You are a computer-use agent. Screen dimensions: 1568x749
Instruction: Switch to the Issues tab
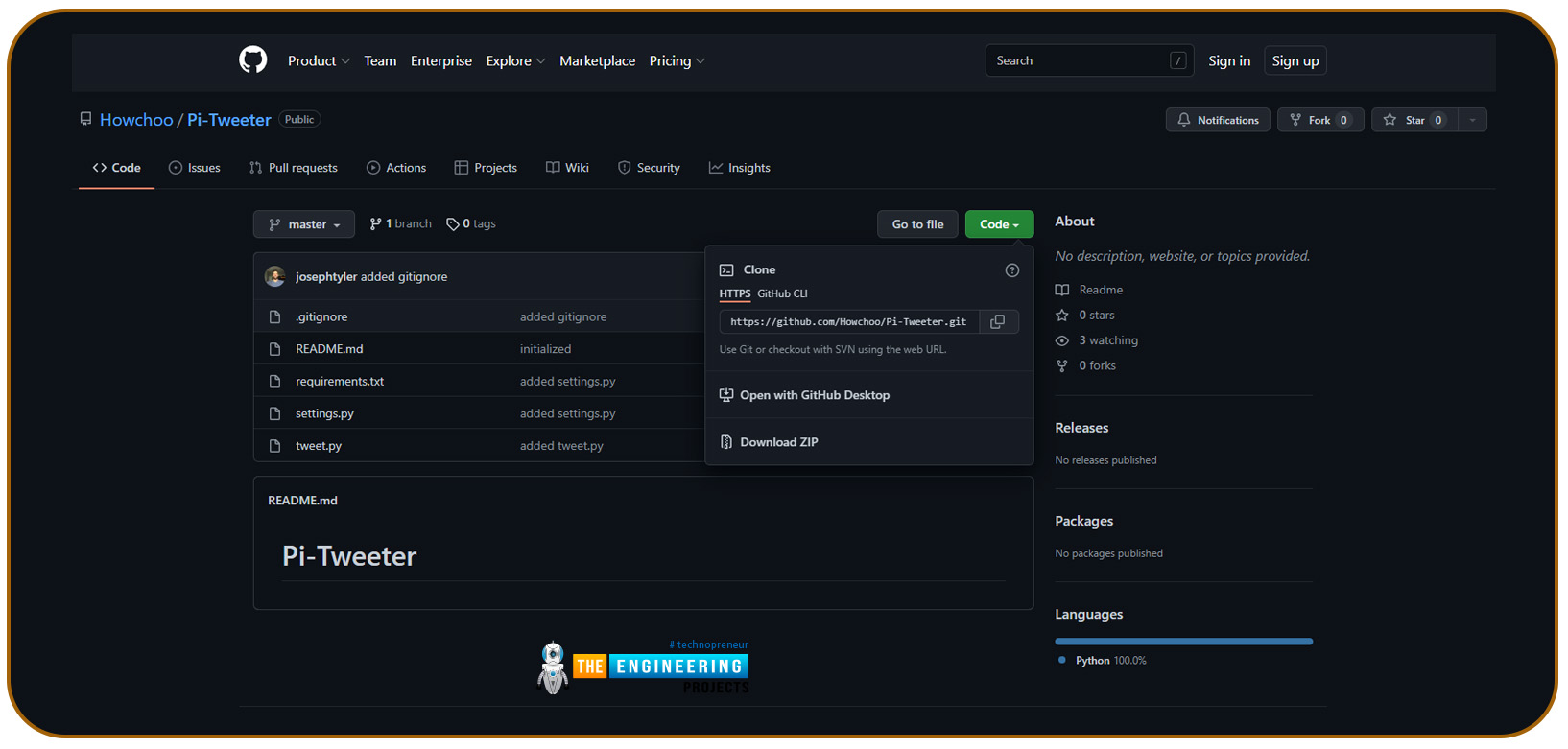tap(195, 168)
